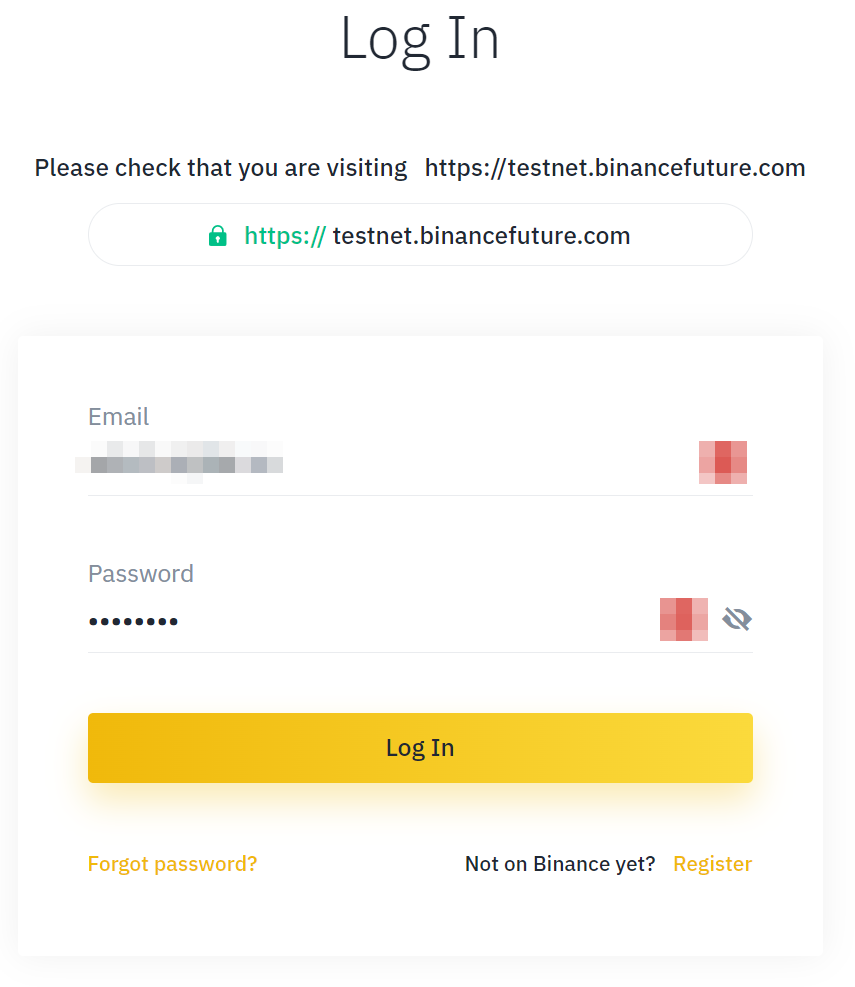Focus the Password input field

pyautogui.click(x=371, y=621)
